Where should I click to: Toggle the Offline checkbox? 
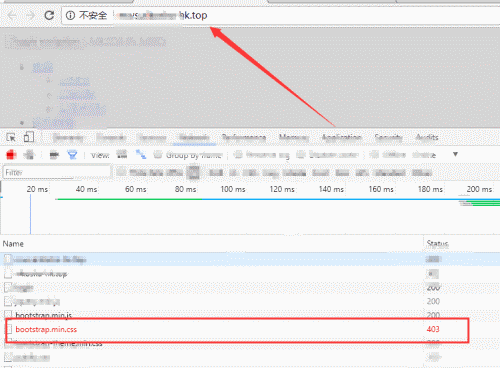click(374, 154)
